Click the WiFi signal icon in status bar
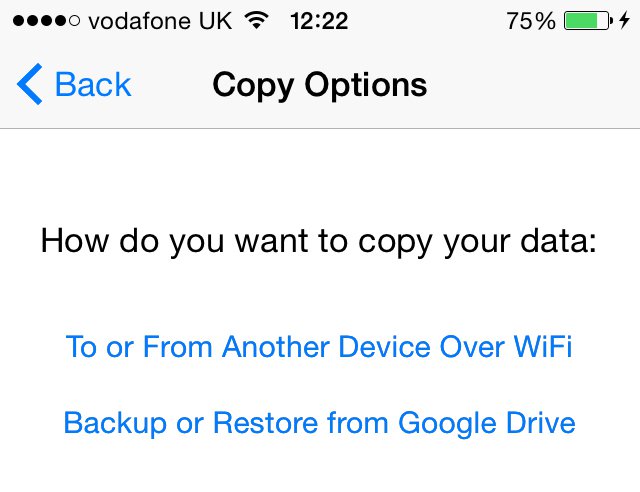640x492 pixels. (x=257, y=21)
